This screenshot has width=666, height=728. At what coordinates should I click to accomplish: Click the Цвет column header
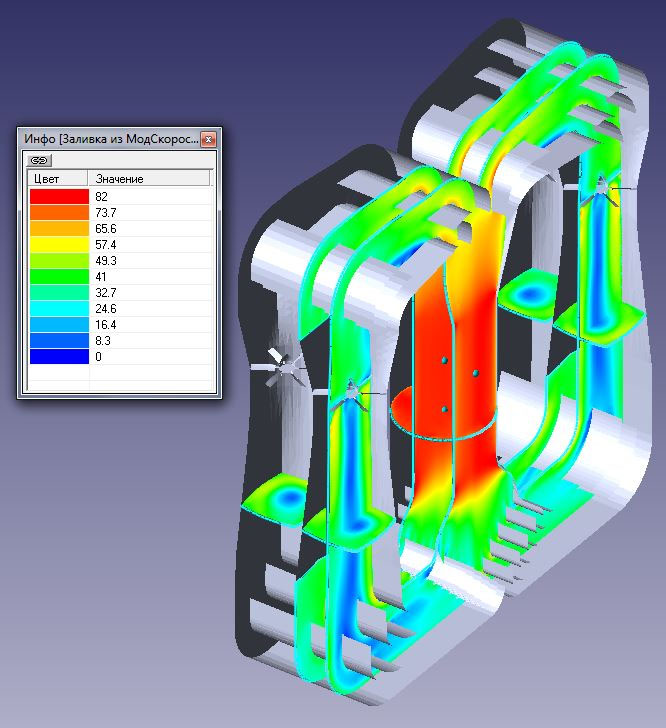click(58, 179)
